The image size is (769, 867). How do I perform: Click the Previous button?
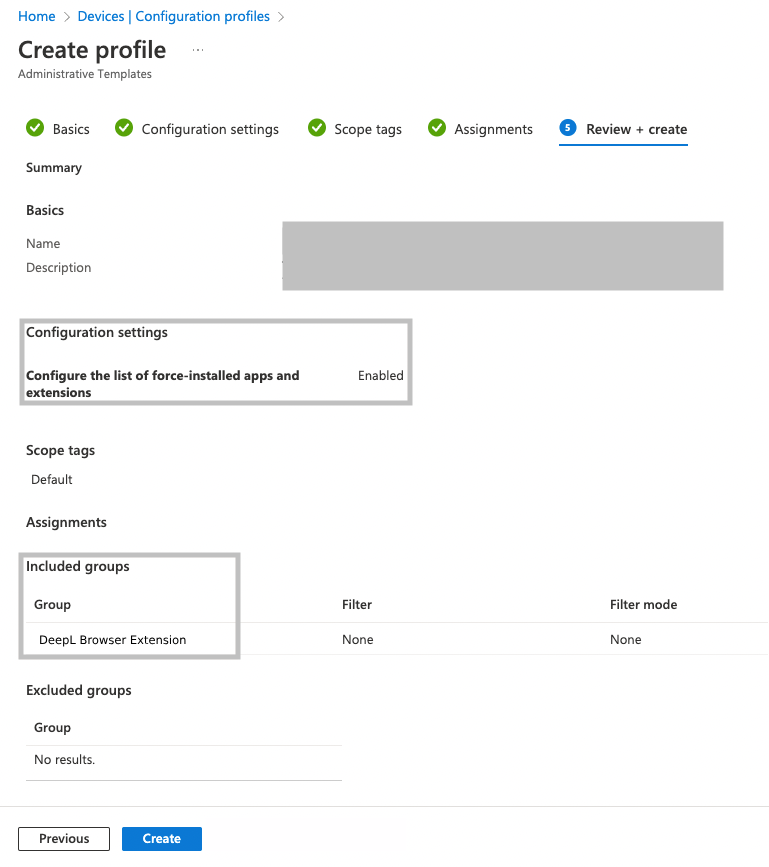[x=64, y=839]
